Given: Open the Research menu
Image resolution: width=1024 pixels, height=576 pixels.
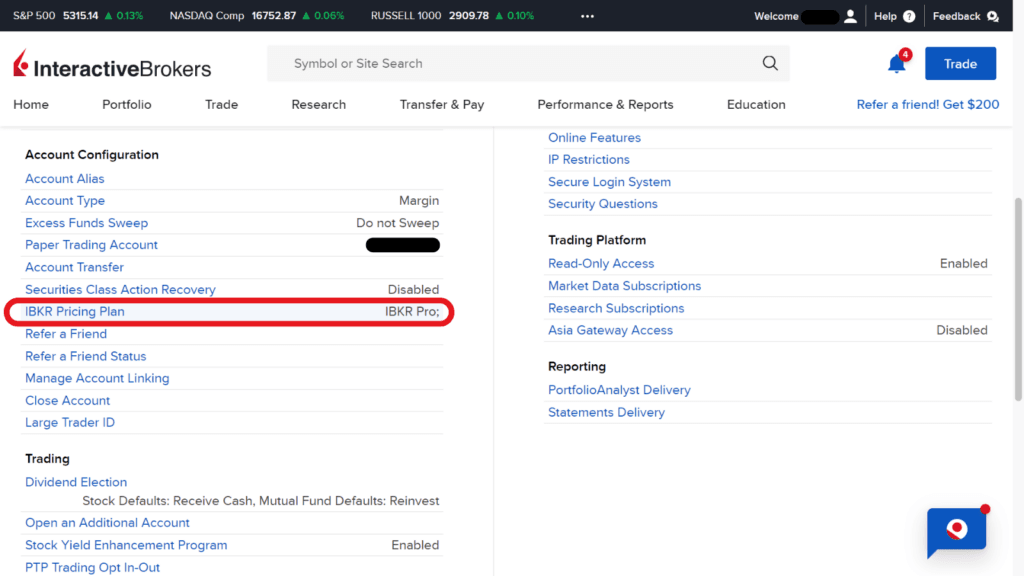Looking at the screenshot, I should pyautogui.click(x=318, y=104).
